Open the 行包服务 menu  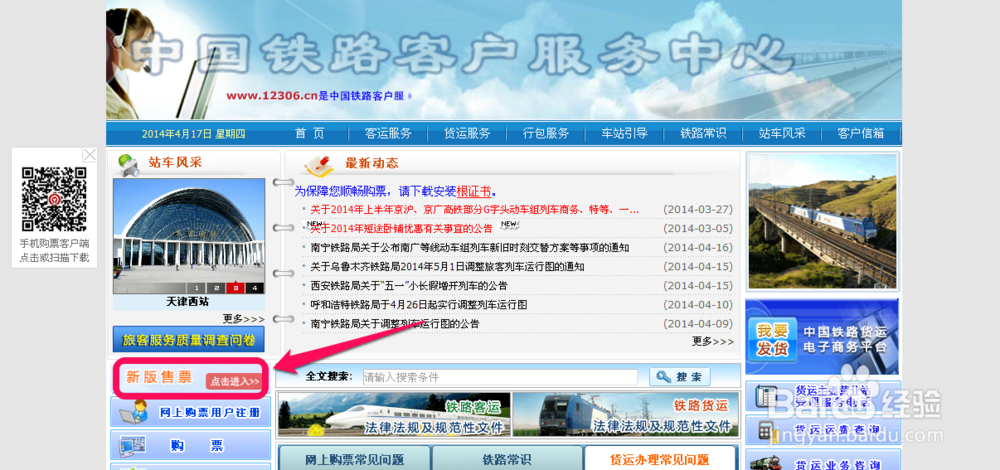(x=546, y=134)
